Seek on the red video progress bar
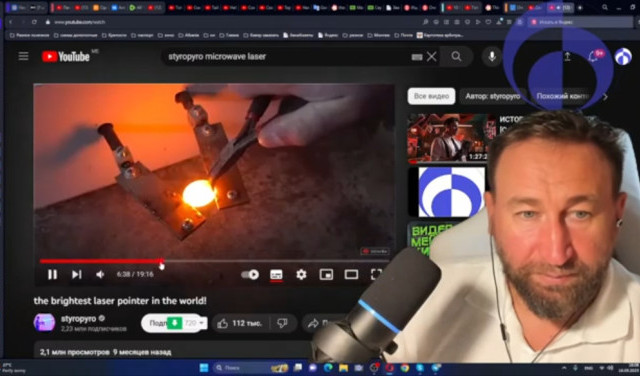Viewport: 640px width, 376px height. pos(213,261)
